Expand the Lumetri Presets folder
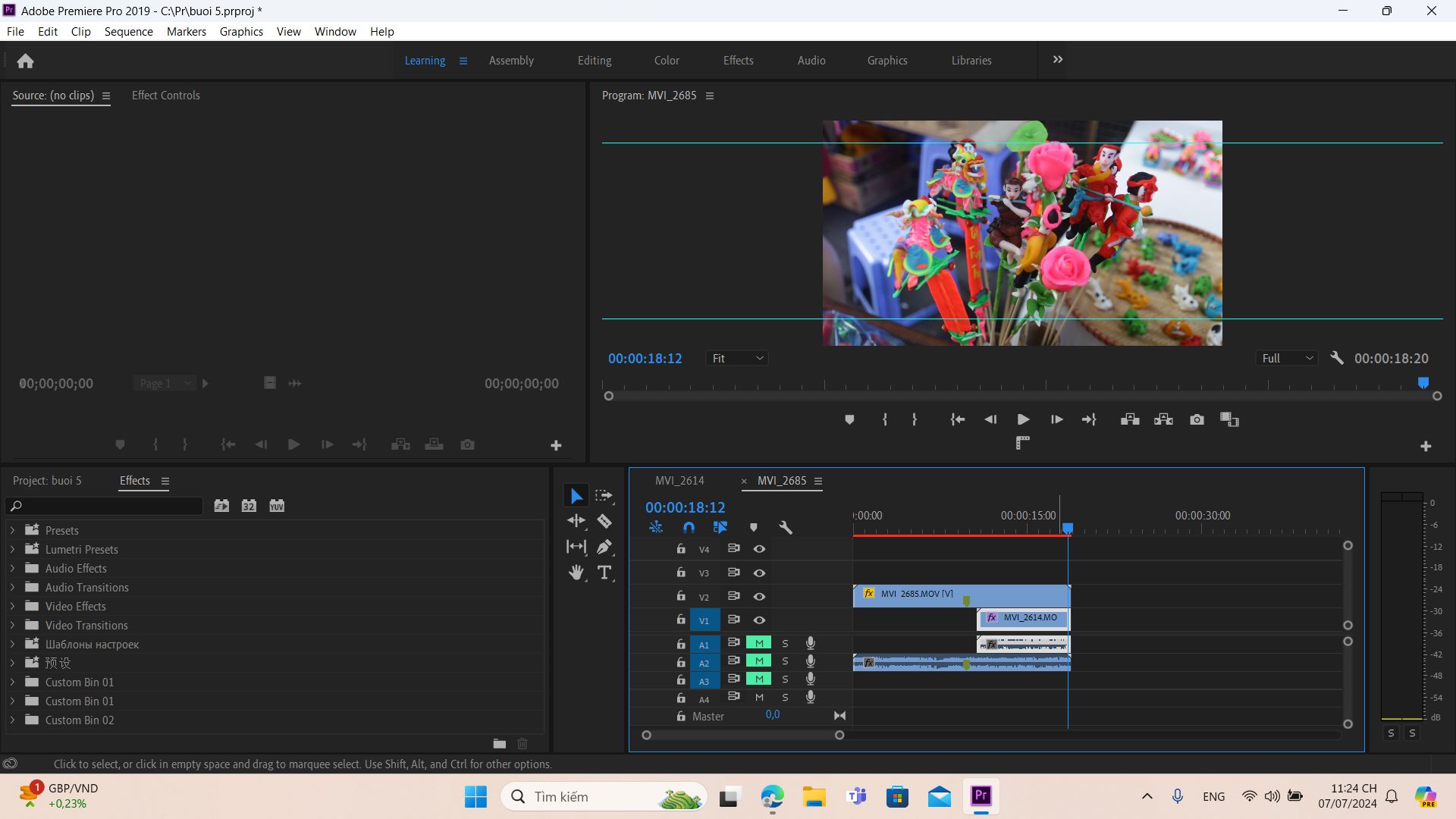Image resolution: width=1456 pixels, height=819 pixels. (x=12, y=549)
